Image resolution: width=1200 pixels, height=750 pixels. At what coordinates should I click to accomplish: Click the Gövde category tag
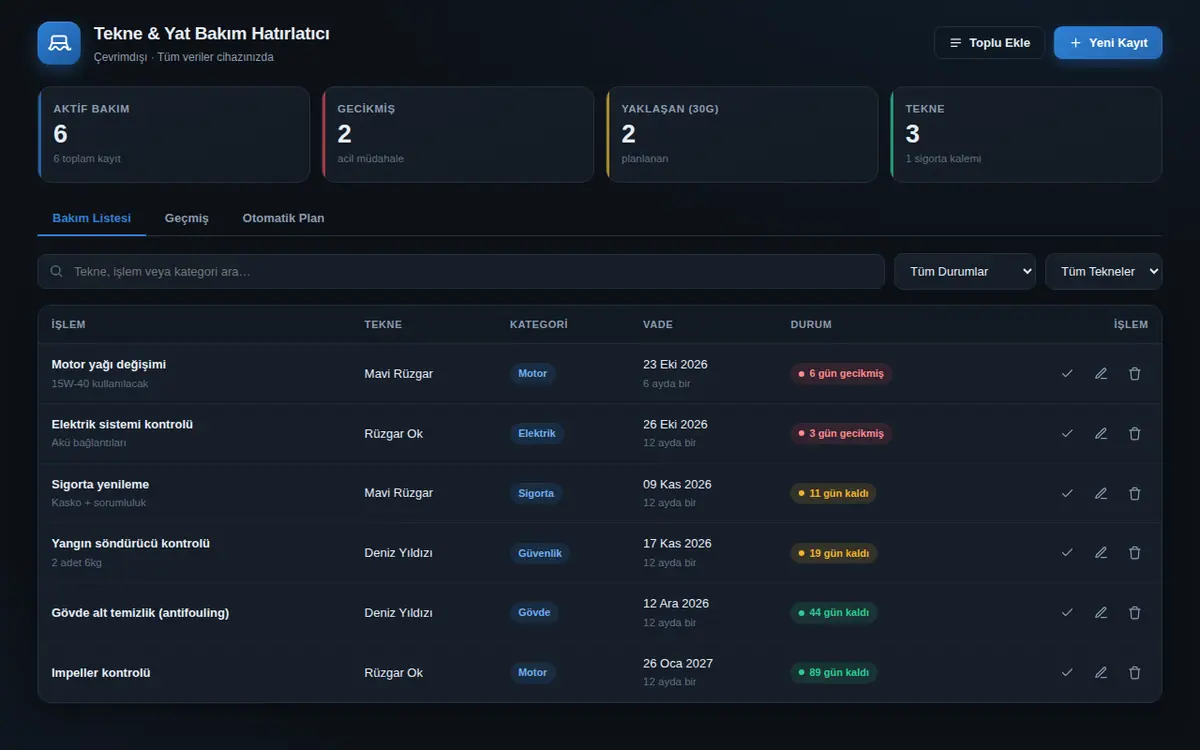(x=534, y=613)
